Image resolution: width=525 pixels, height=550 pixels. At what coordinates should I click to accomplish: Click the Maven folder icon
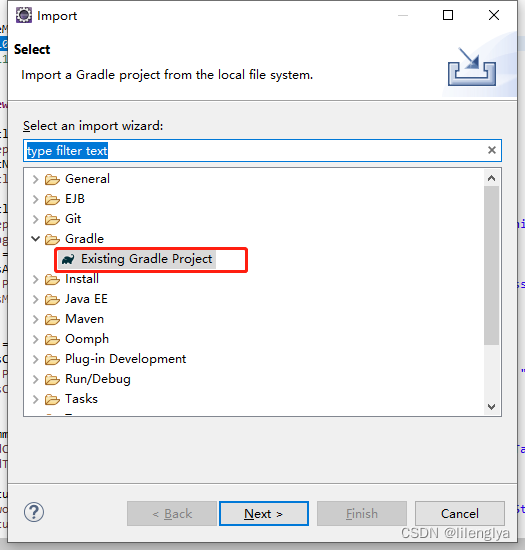coord(52,319)
